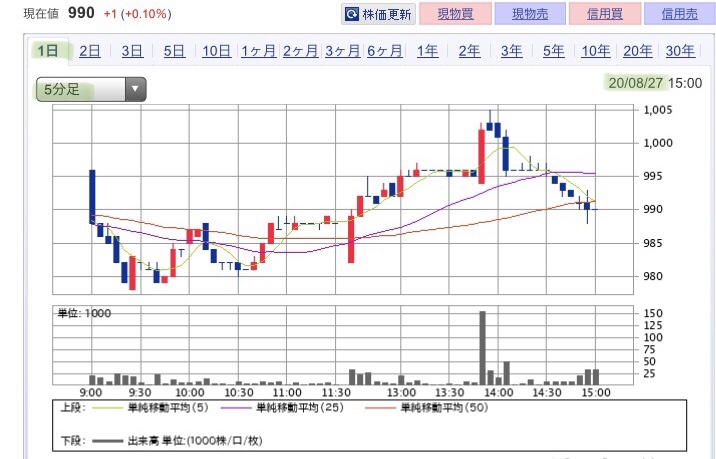Click the 株価更新 update price button
This screenshot has width=716, height=459.
pyautogui.click(x=378, y=14)
